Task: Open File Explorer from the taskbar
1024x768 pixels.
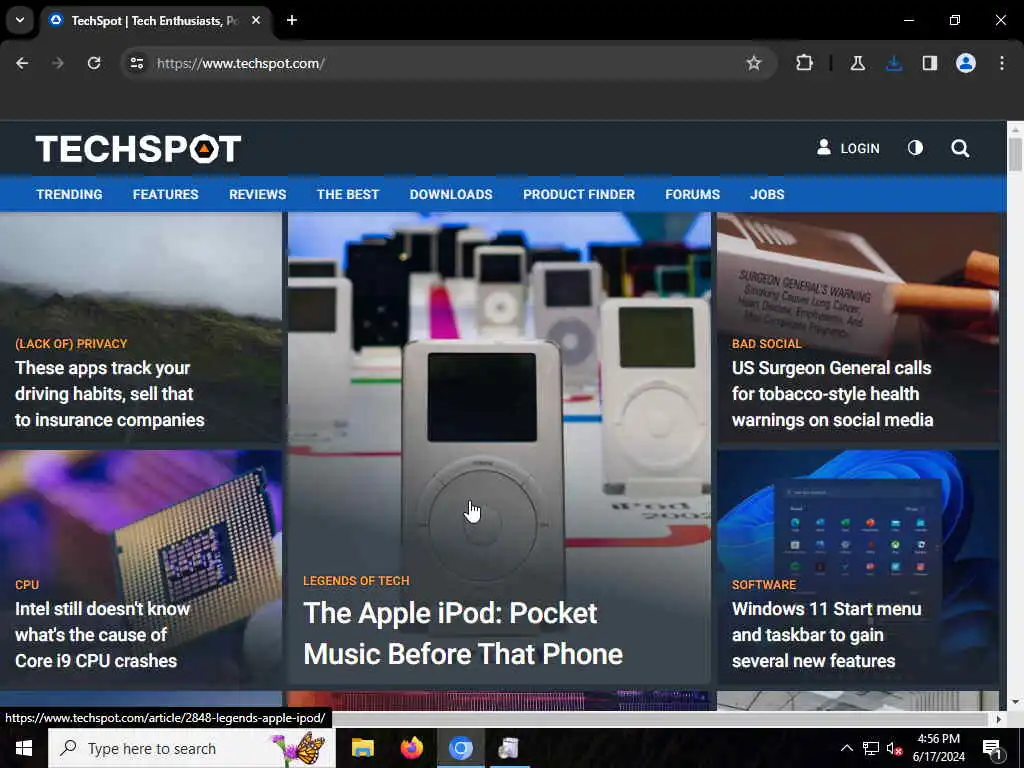Action: click(x=362, y=748)
